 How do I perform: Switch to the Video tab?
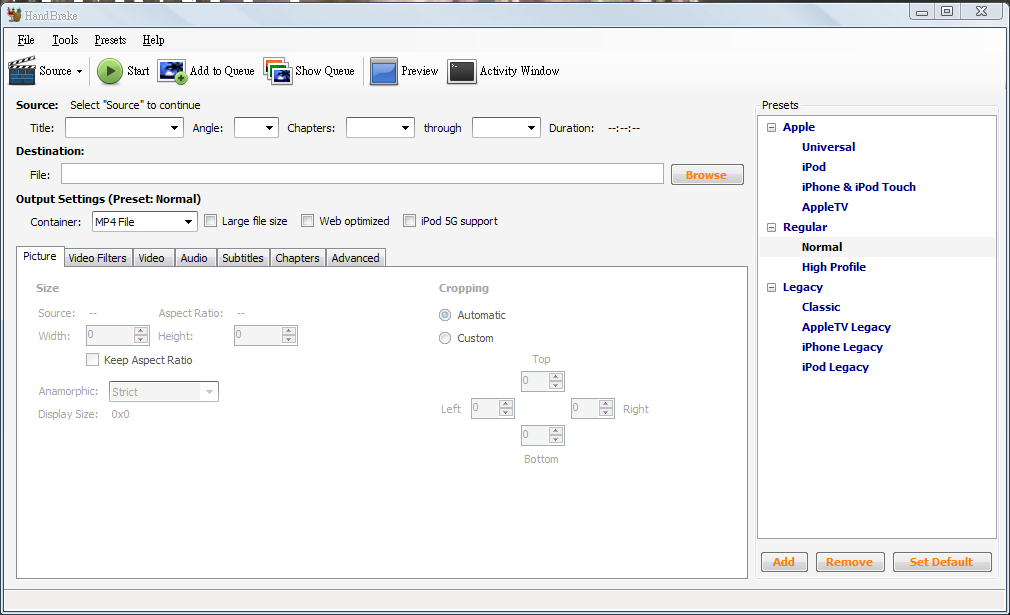(151, 258)
